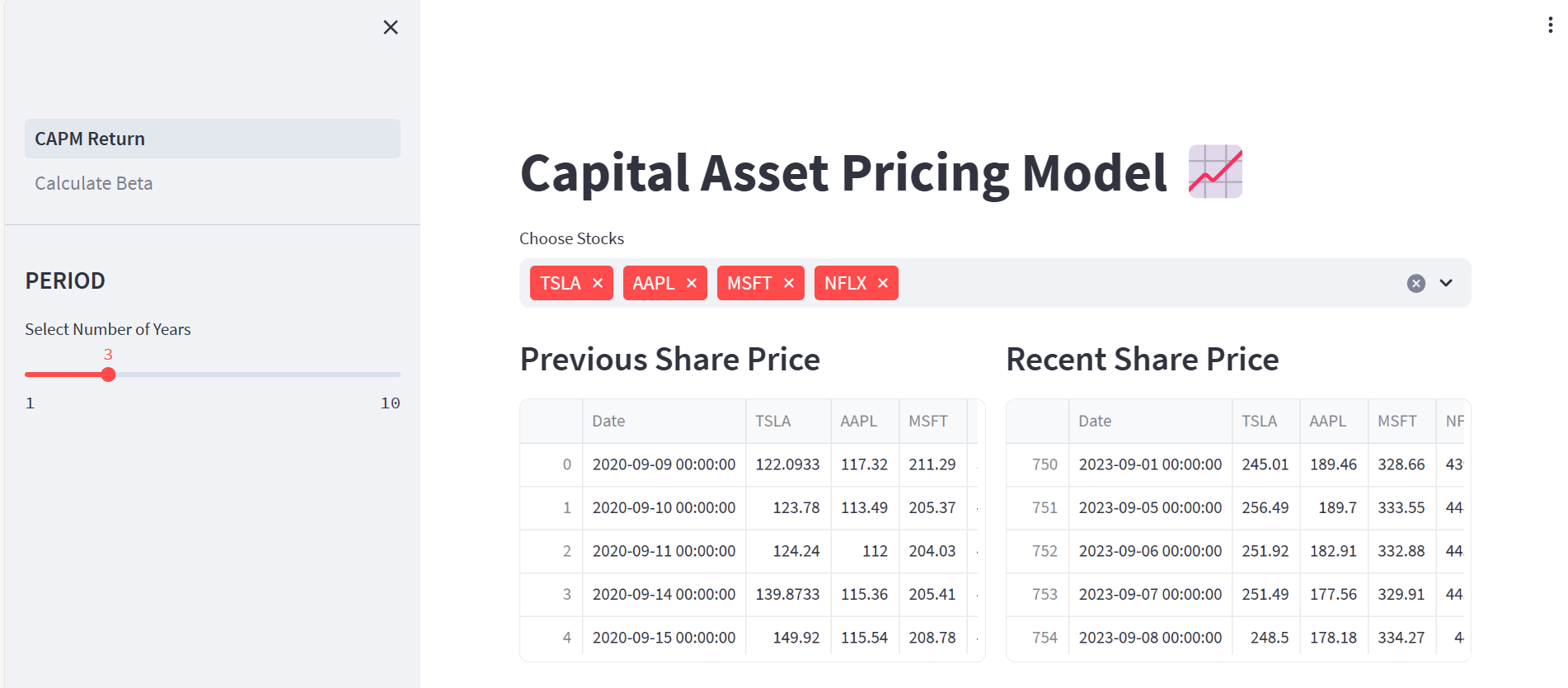Click the chart emoji next to the title
The height and width of the screenshot is (688, 1568).
[x=1214, y=172]
